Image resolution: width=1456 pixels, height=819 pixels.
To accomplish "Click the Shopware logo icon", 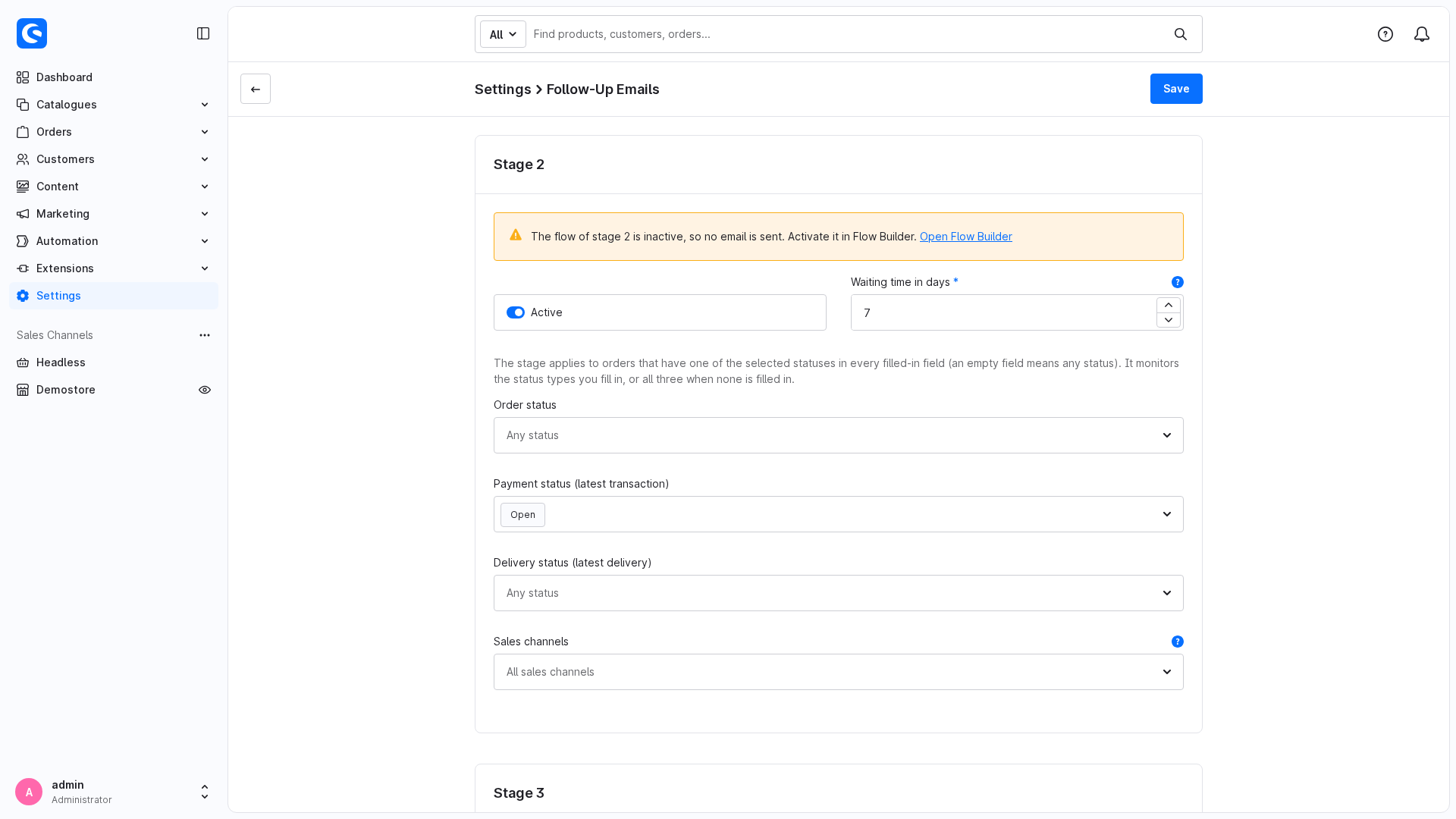I will 32,33.
